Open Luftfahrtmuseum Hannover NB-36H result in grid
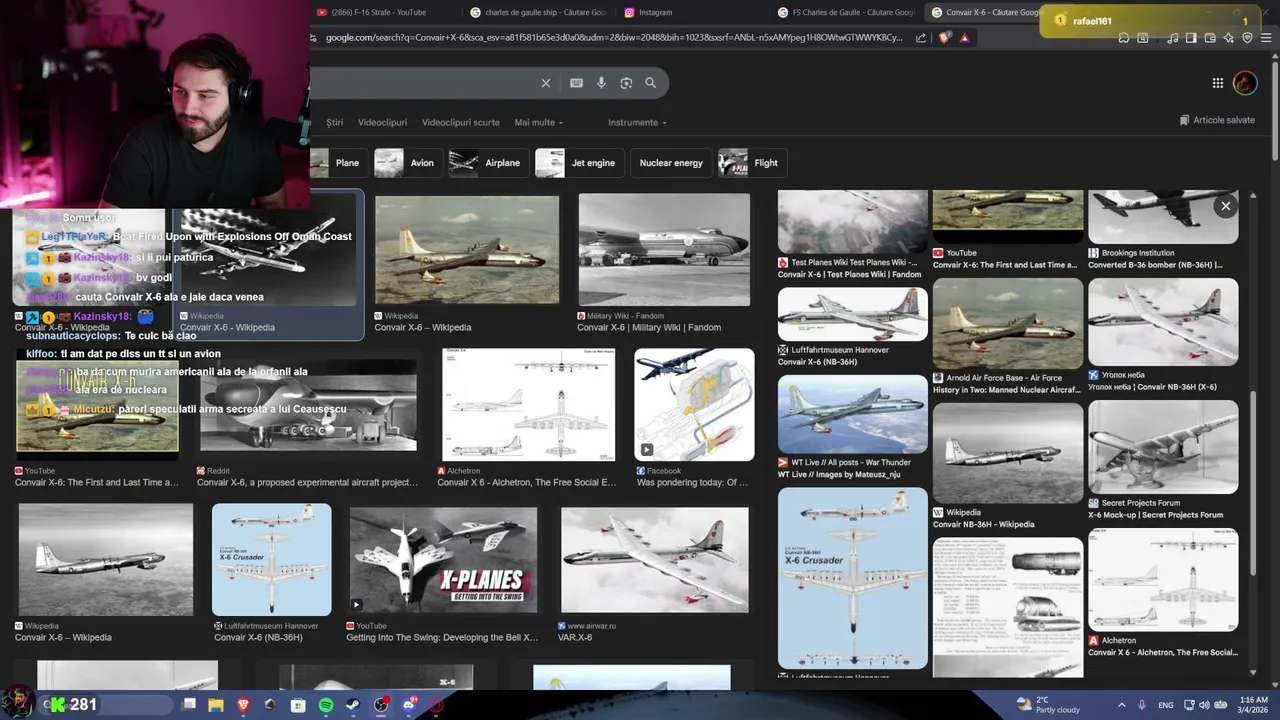Viewport: 1280px width, 720px height. (x=271, y=560)
